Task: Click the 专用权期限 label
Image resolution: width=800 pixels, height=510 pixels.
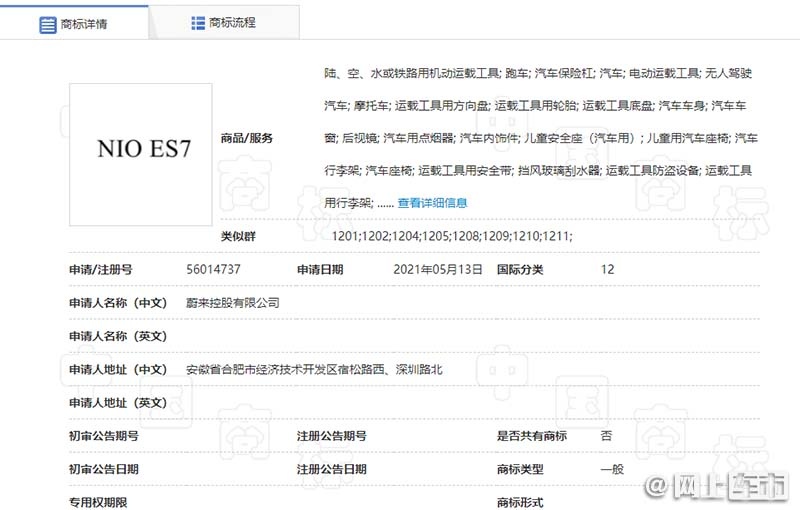Action: pyautogui.click(x=98, y=502)
